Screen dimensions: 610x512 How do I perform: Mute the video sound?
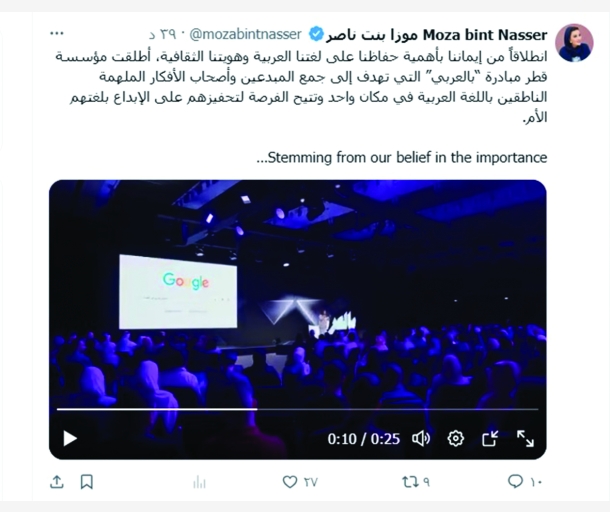[421, 439]
